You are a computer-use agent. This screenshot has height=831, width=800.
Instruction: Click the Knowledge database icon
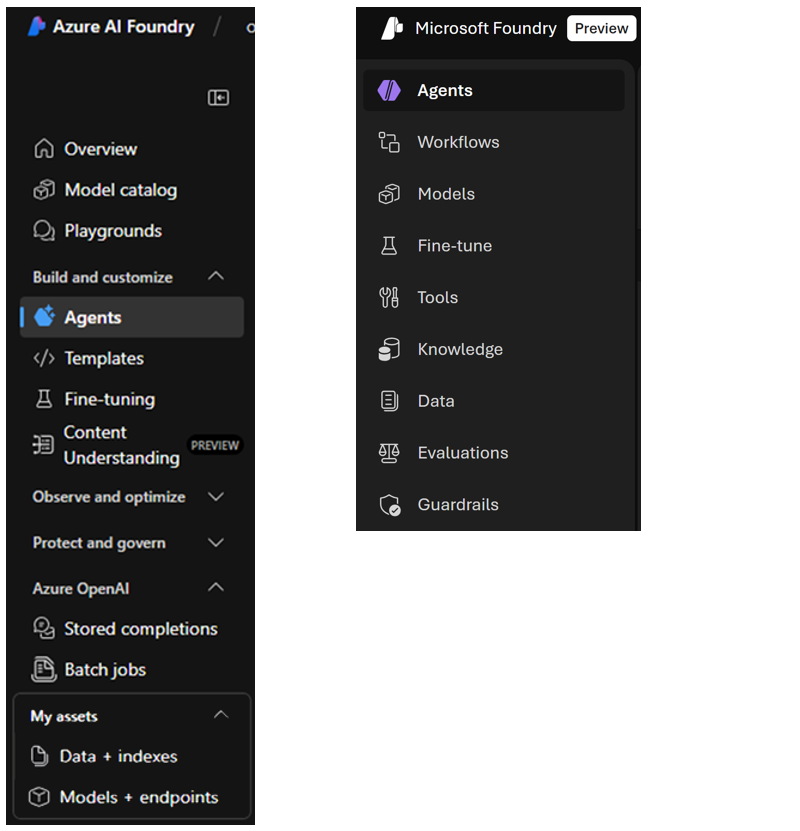click(389, 349)
